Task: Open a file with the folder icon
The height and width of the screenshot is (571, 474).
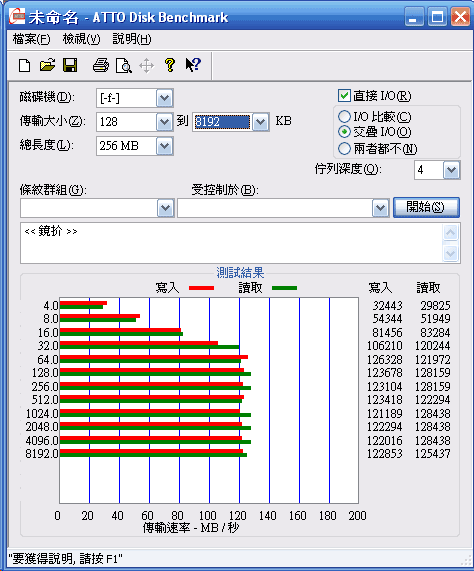Action: [x=47, y=65]
